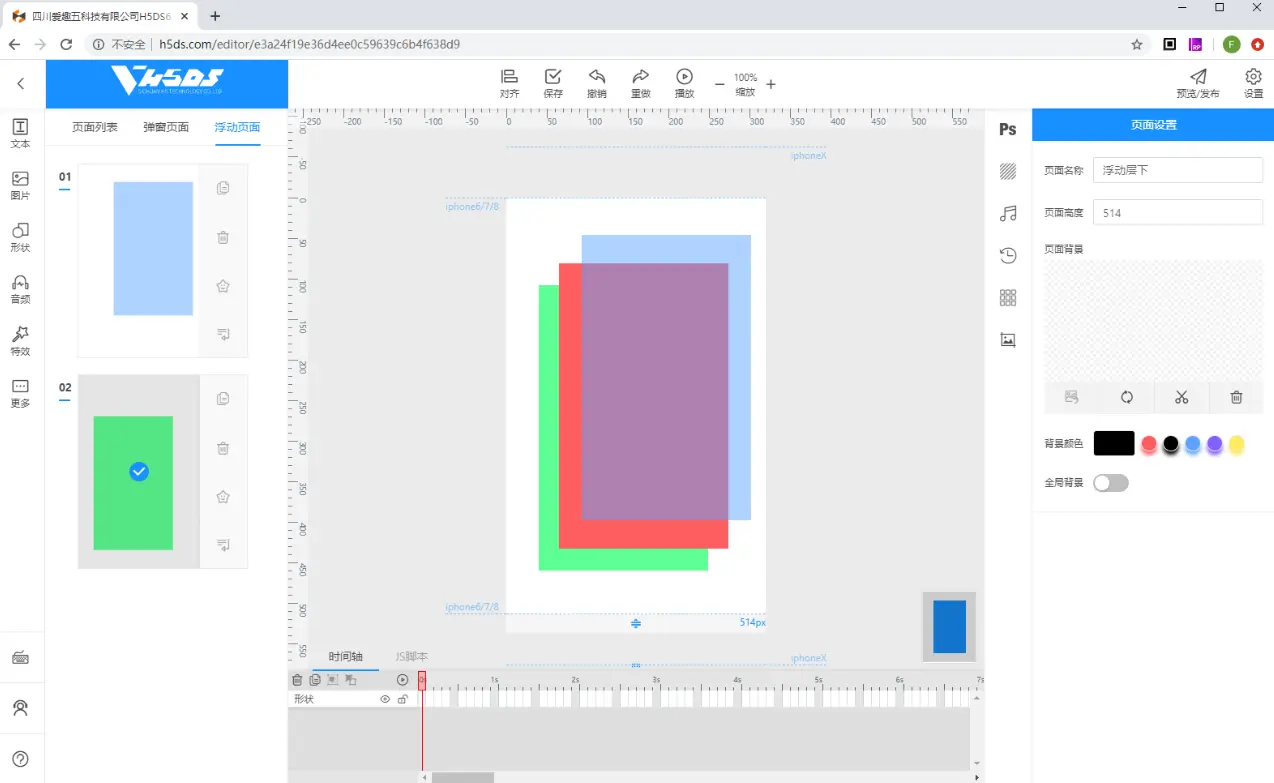Open the hatched pattern panel icon
This screenshot has width=1274, height=783.
1008,172
